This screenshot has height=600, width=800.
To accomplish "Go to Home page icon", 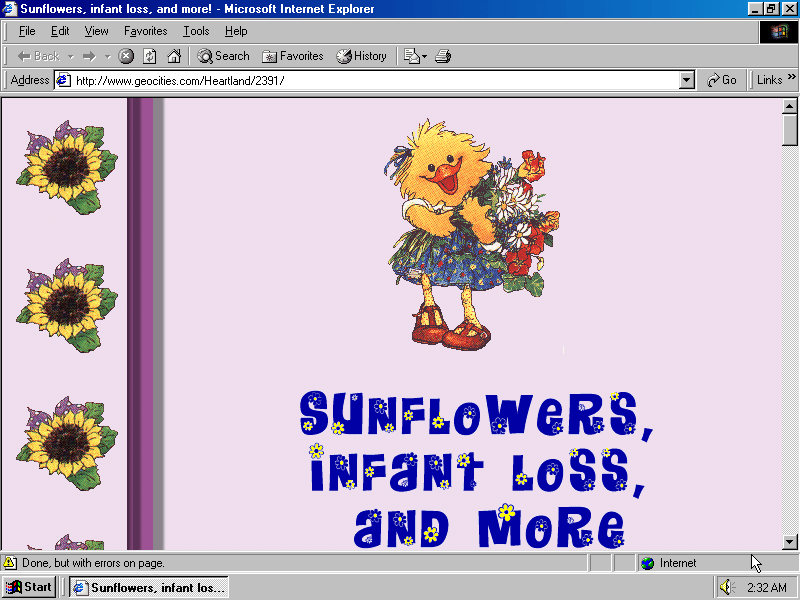I will [174, 56].
